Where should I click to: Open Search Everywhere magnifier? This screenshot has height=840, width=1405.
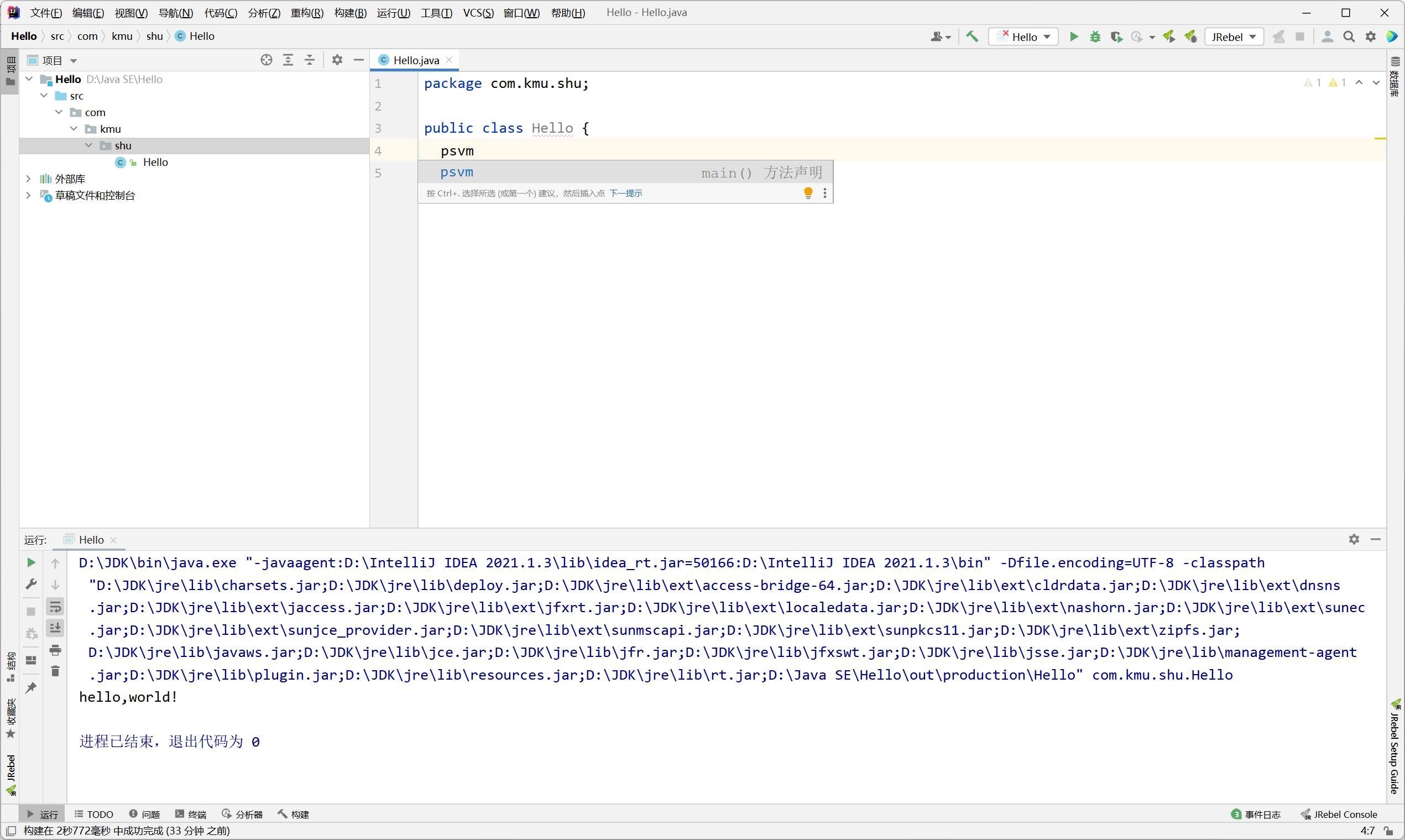(x=1349, y=36)
